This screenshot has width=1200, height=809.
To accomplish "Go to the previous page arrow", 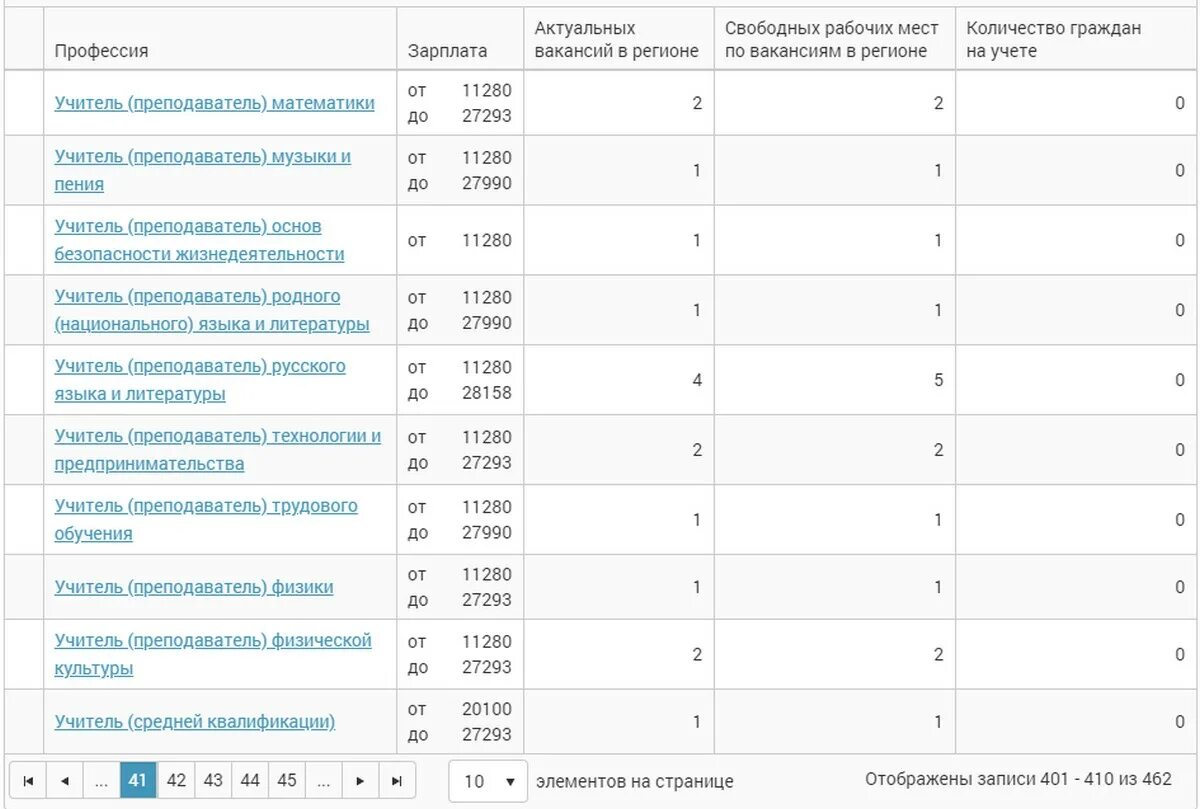I will [x=65, y=781].
